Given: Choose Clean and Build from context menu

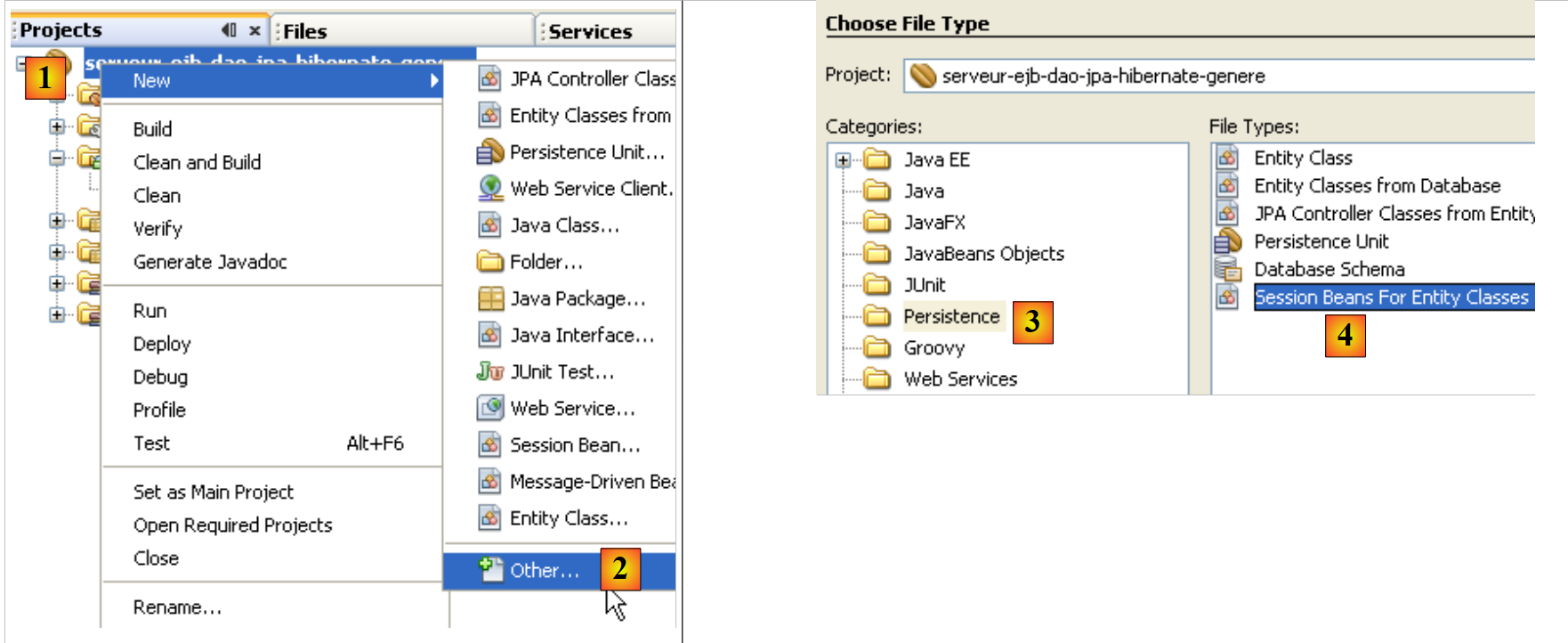Looking at the screenshot, I should (197, 162).
